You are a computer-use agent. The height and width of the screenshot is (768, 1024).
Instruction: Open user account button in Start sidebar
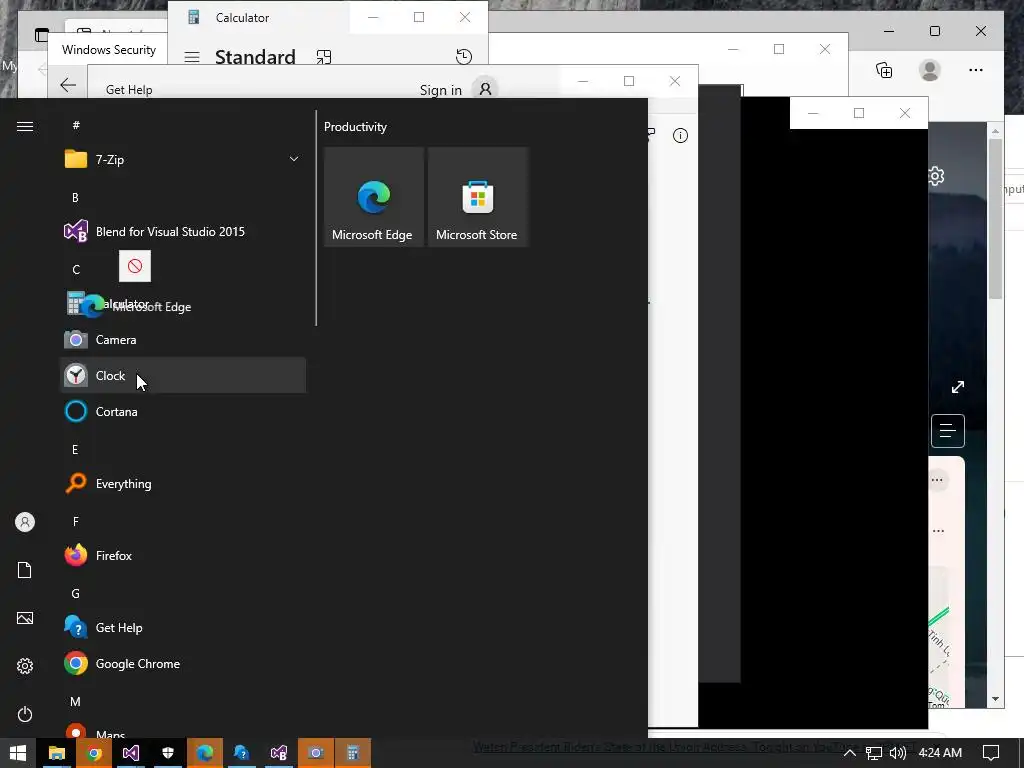25,522
